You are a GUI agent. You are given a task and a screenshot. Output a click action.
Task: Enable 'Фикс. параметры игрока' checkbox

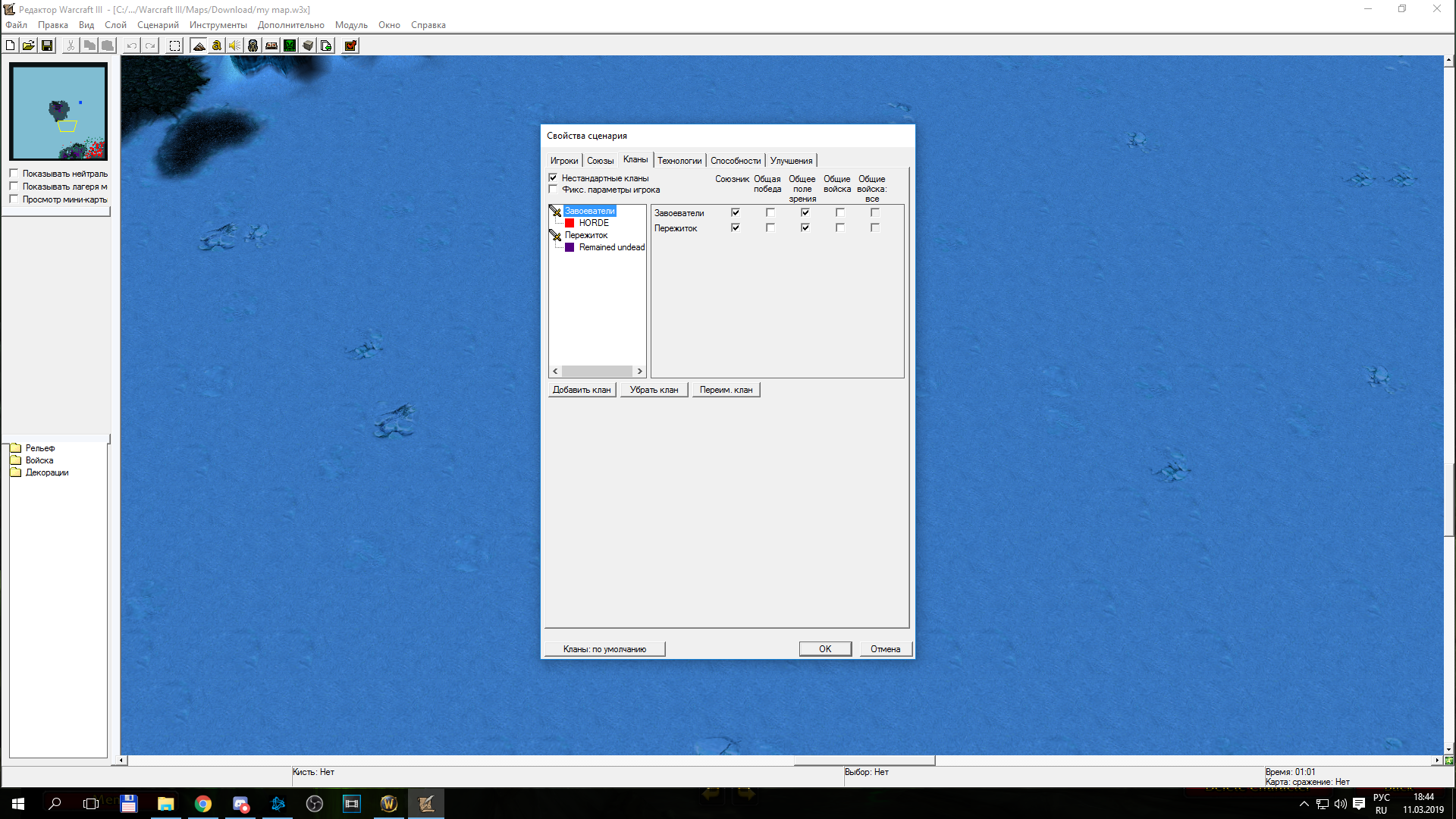pyautogui.click(x=553, y=190)
